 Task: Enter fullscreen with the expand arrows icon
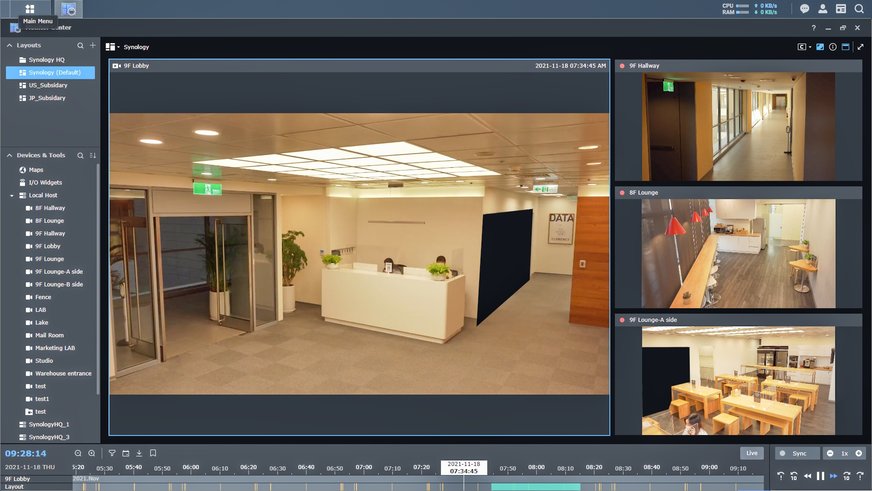coord(860,46)
